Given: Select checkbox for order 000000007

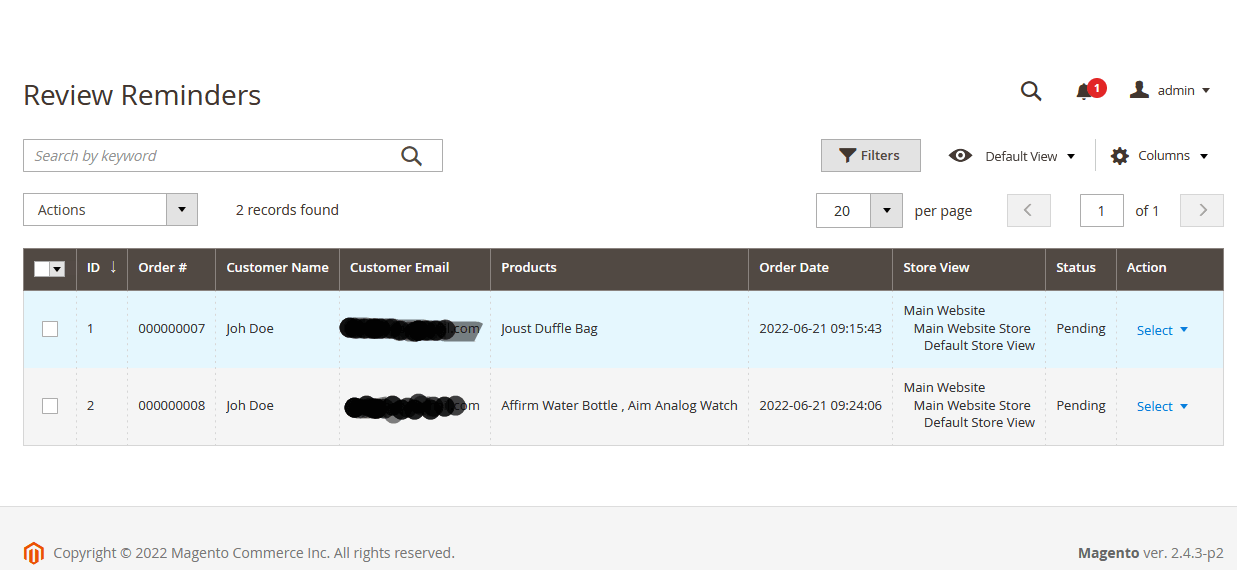Looking at the screenshot, I should point(50,329).
